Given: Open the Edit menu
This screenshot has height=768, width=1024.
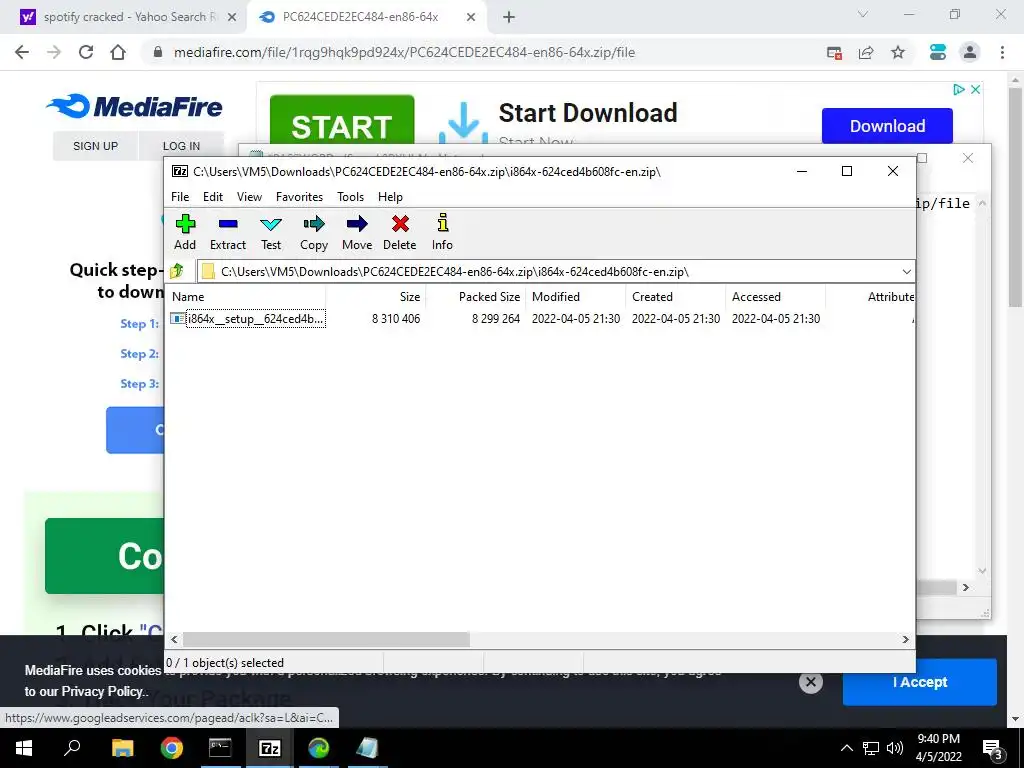Looking at the screenshot, I should point(213,197).
